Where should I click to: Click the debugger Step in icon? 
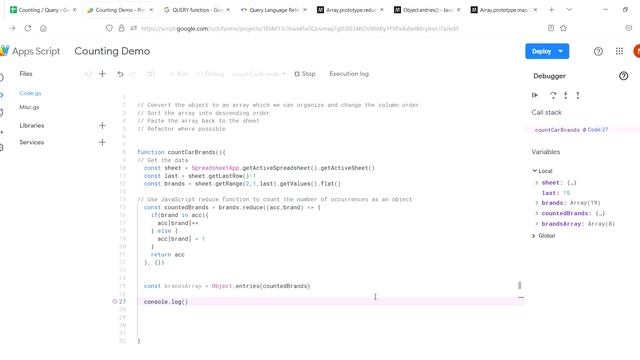pyautogui.click(x=566, y=95)
